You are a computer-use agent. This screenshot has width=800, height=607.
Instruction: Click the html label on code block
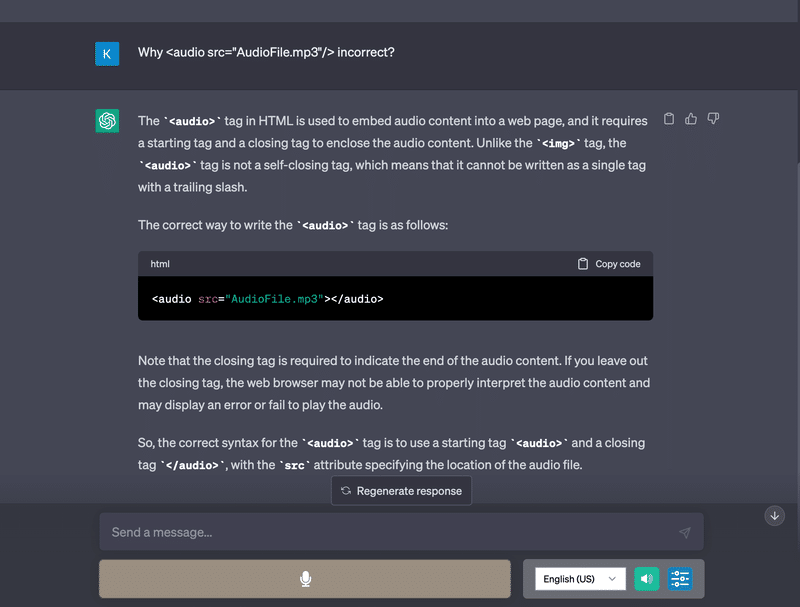tap(160, 264)
